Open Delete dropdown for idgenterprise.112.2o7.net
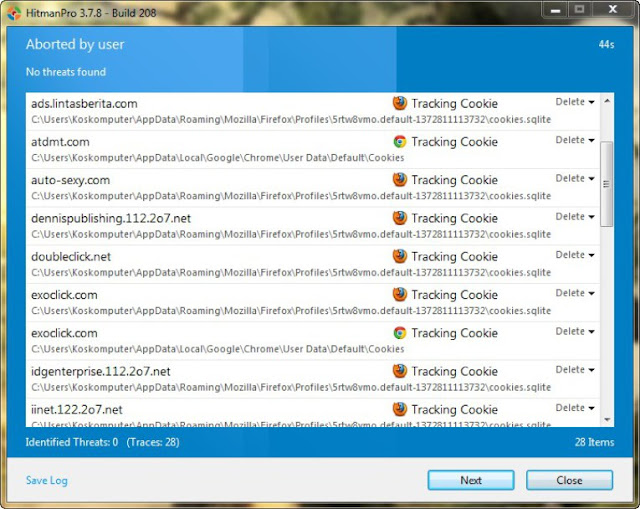The height and width of the screenshot is (509, 640). coord(575,369)
